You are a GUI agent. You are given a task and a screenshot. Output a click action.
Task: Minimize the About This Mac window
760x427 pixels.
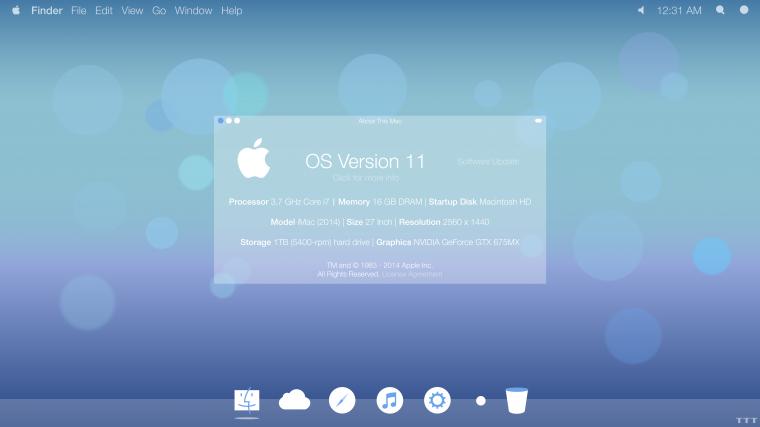(229, 121)
